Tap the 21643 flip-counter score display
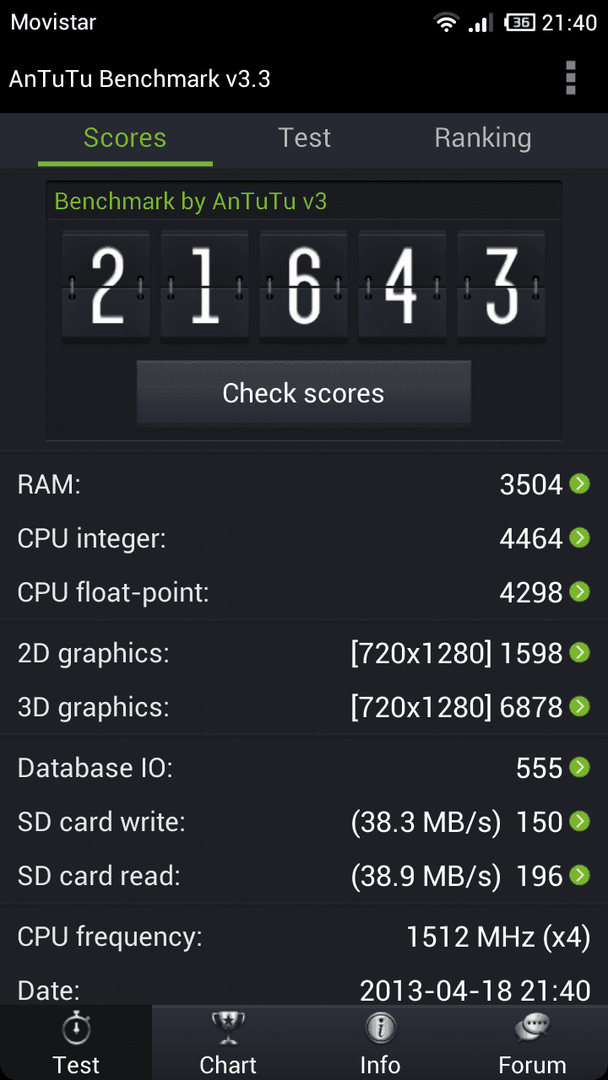 point(304,286)
